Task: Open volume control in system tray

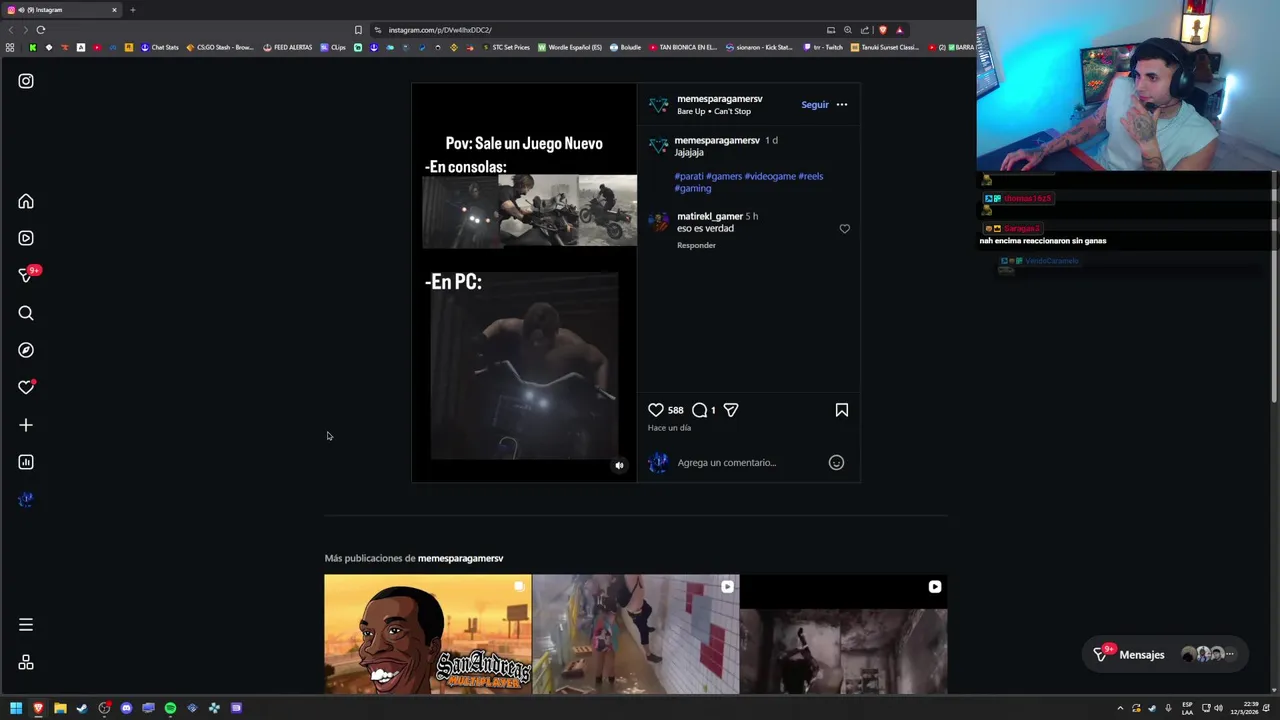Action: click(x=1218, y=708)
